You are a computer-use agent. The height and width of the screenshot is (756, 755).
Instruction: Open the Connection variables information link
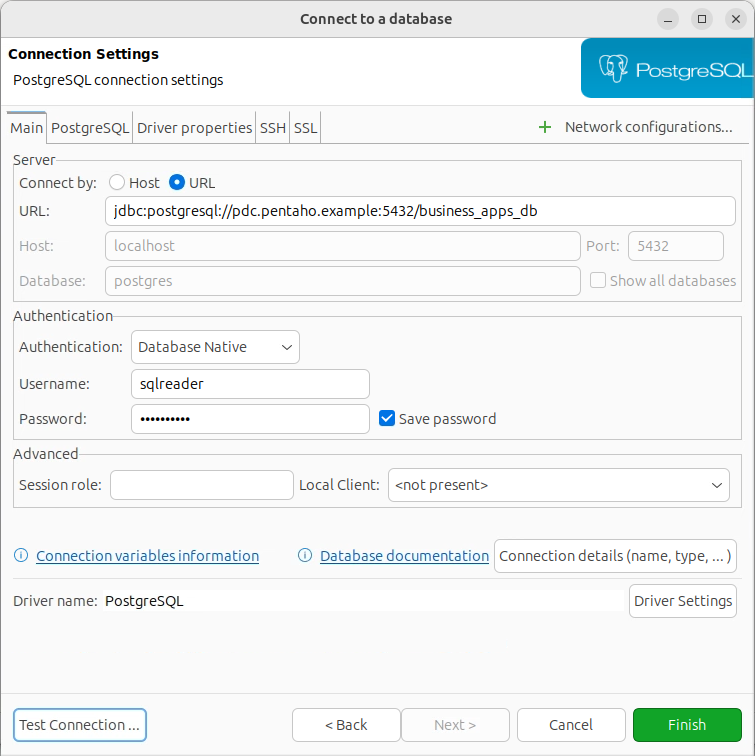pyautogui.click(x=147, y=556)
